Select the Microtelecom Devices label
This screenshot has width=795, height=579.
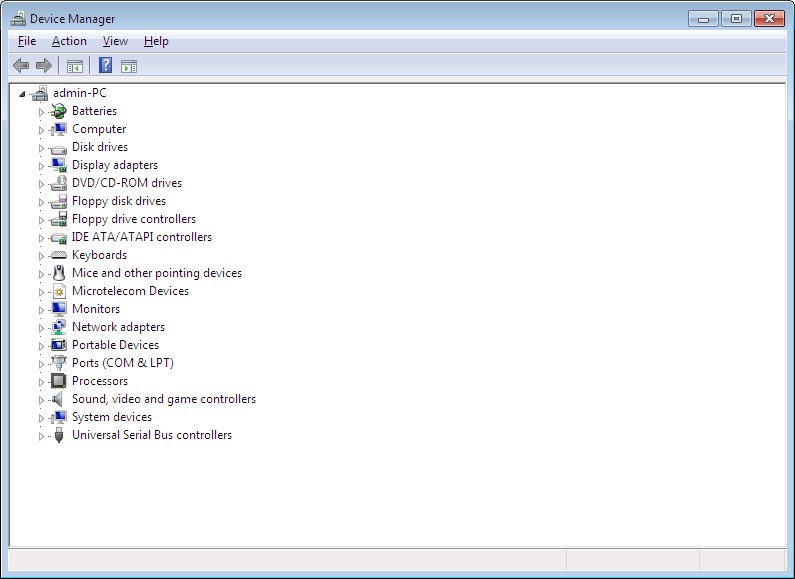pyautogui.click(x=130, y=291)
